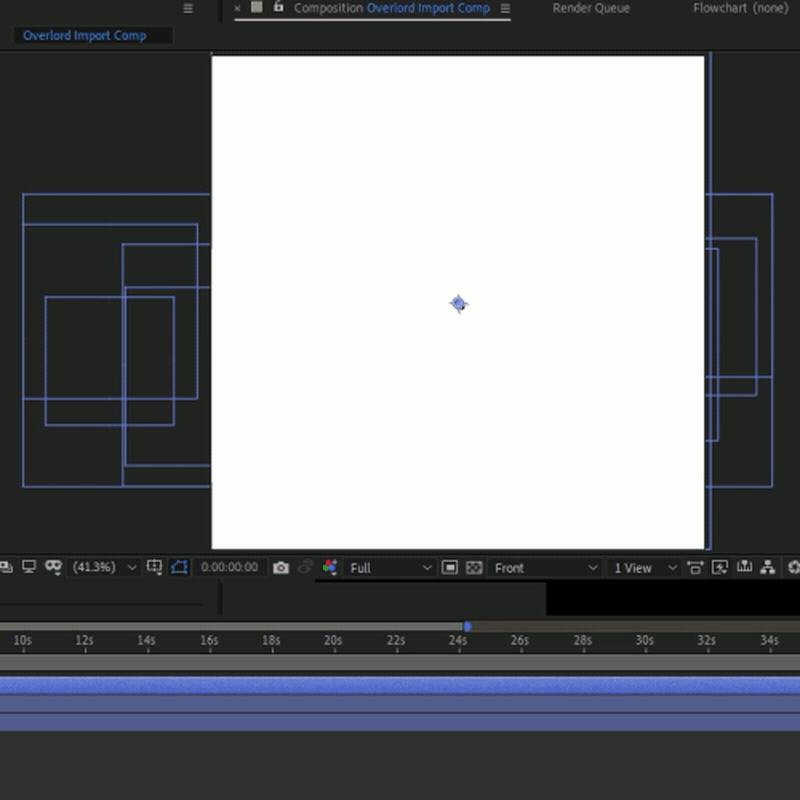Click the Overlord Import Comp breadcrumb
The image size is (800, 800).
coord(85,35)
